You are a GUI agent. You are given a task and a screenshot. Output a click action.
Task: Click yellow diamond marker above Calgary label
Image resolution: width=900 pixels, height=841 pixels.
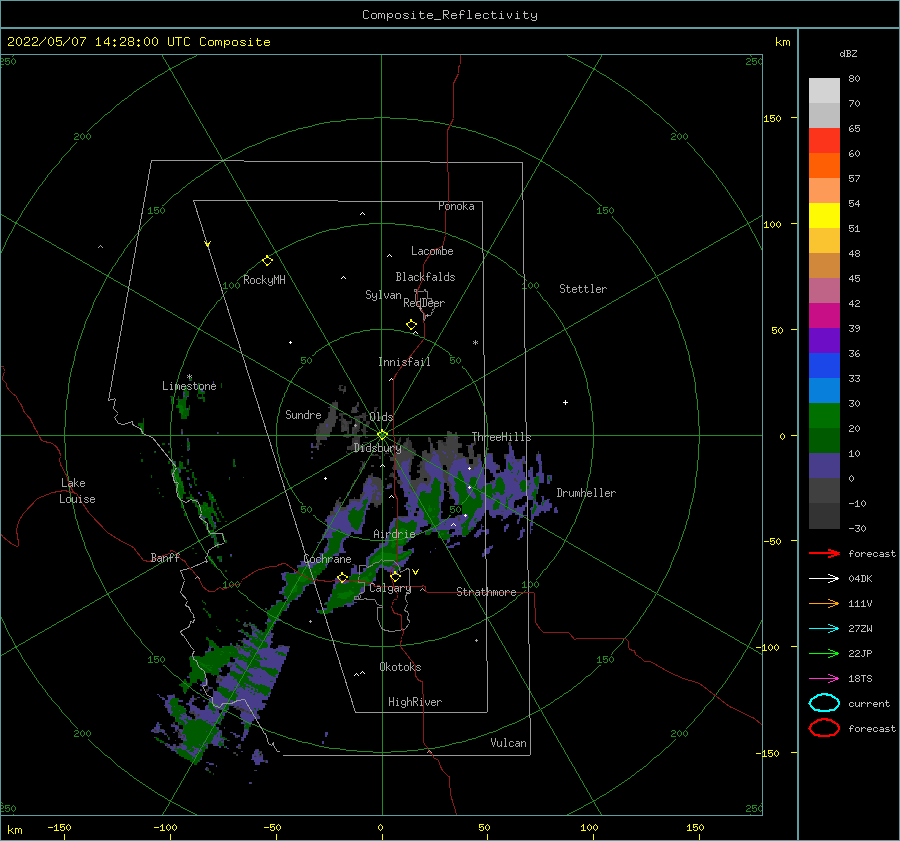coord(395,576)
